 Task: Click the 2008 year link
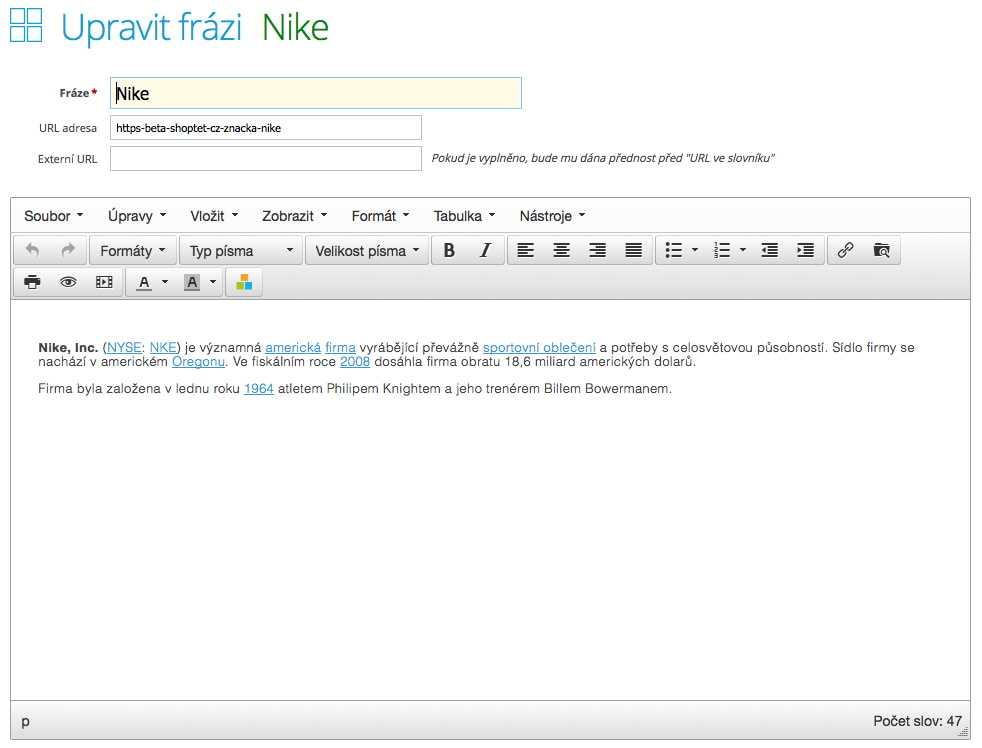(x=354, y=361)
